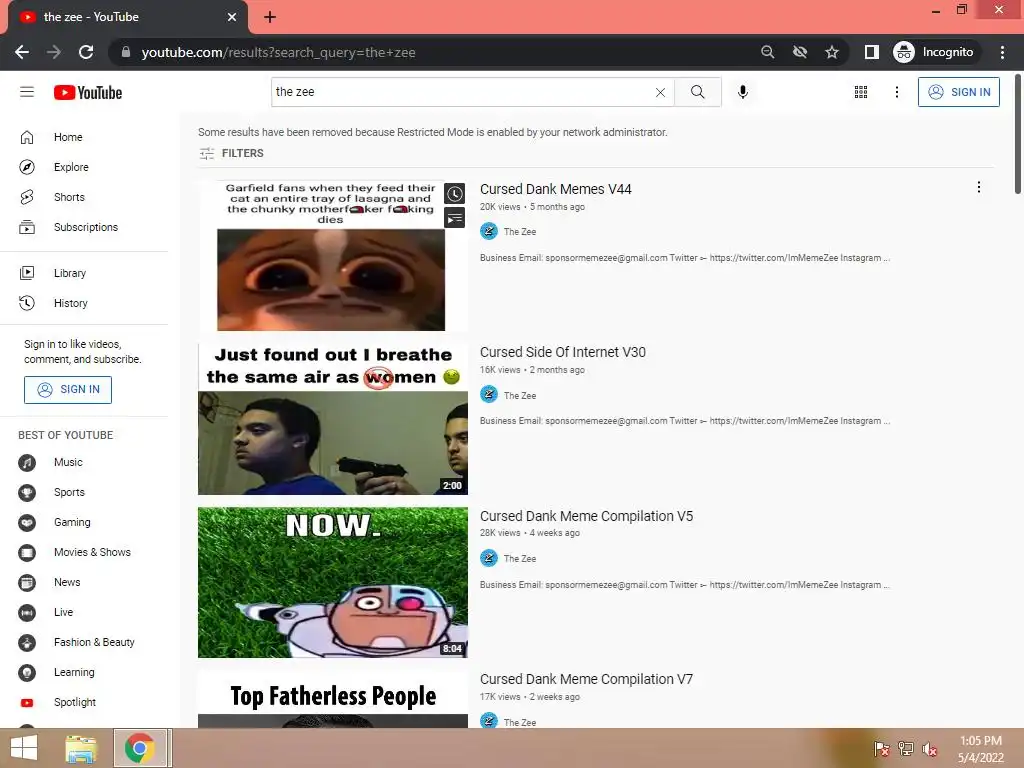Reload the page with the refresh icon

(x=86, y=52)
